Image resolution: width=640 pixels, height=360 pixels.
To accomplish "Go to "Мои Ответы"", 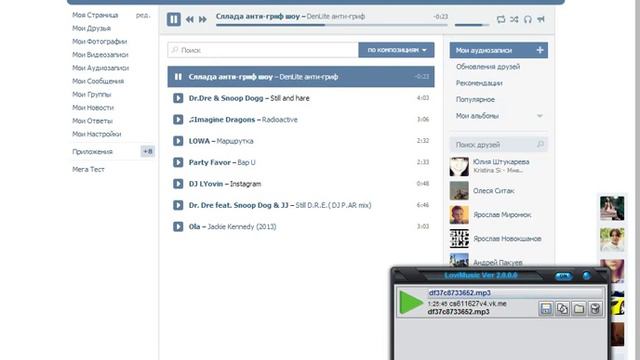I will (x=92, y=121).
